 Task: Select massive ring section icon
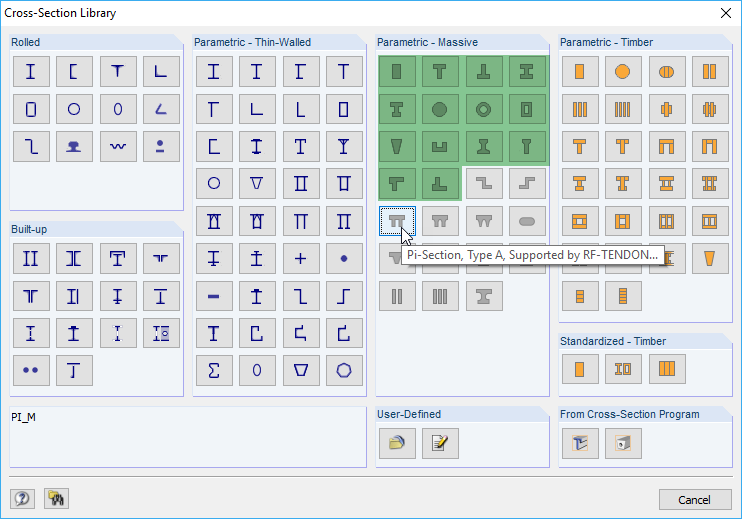(484, 109)
